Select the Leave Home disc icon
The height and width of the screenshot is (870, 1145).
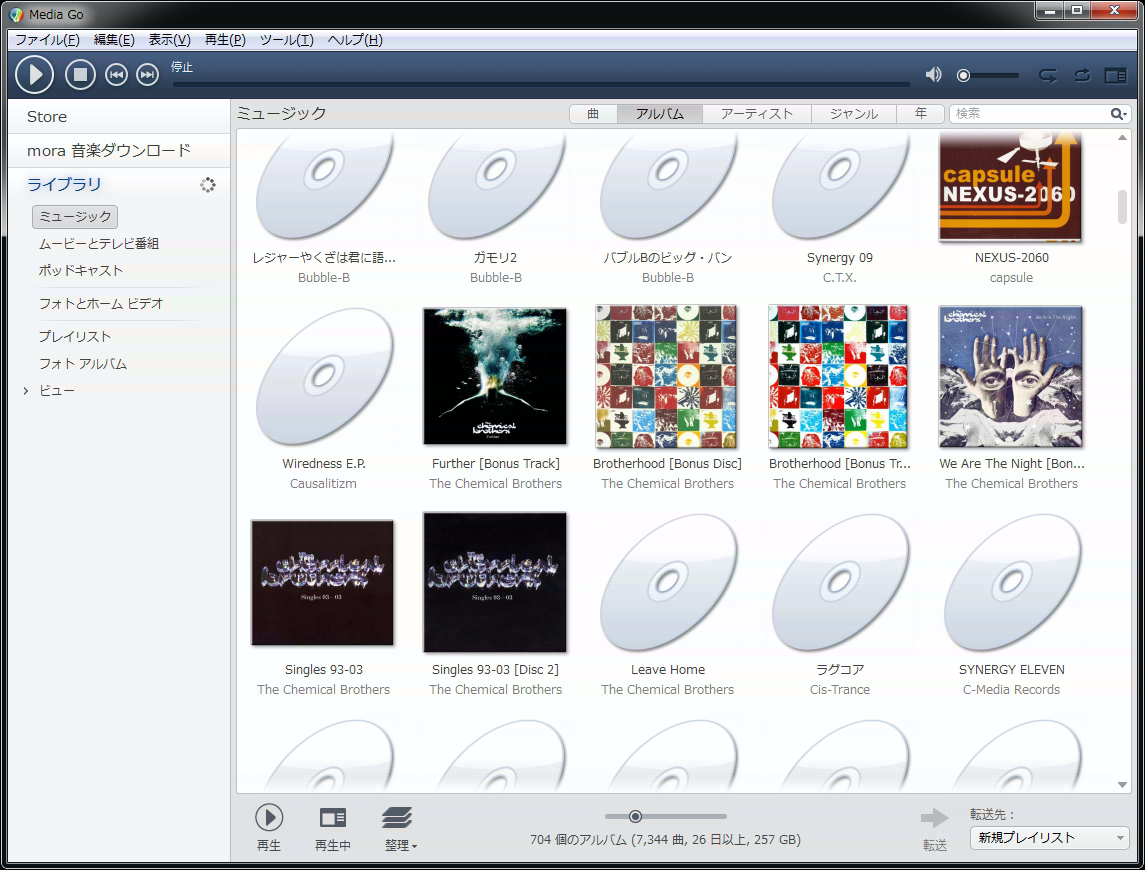tap(667, 582)
